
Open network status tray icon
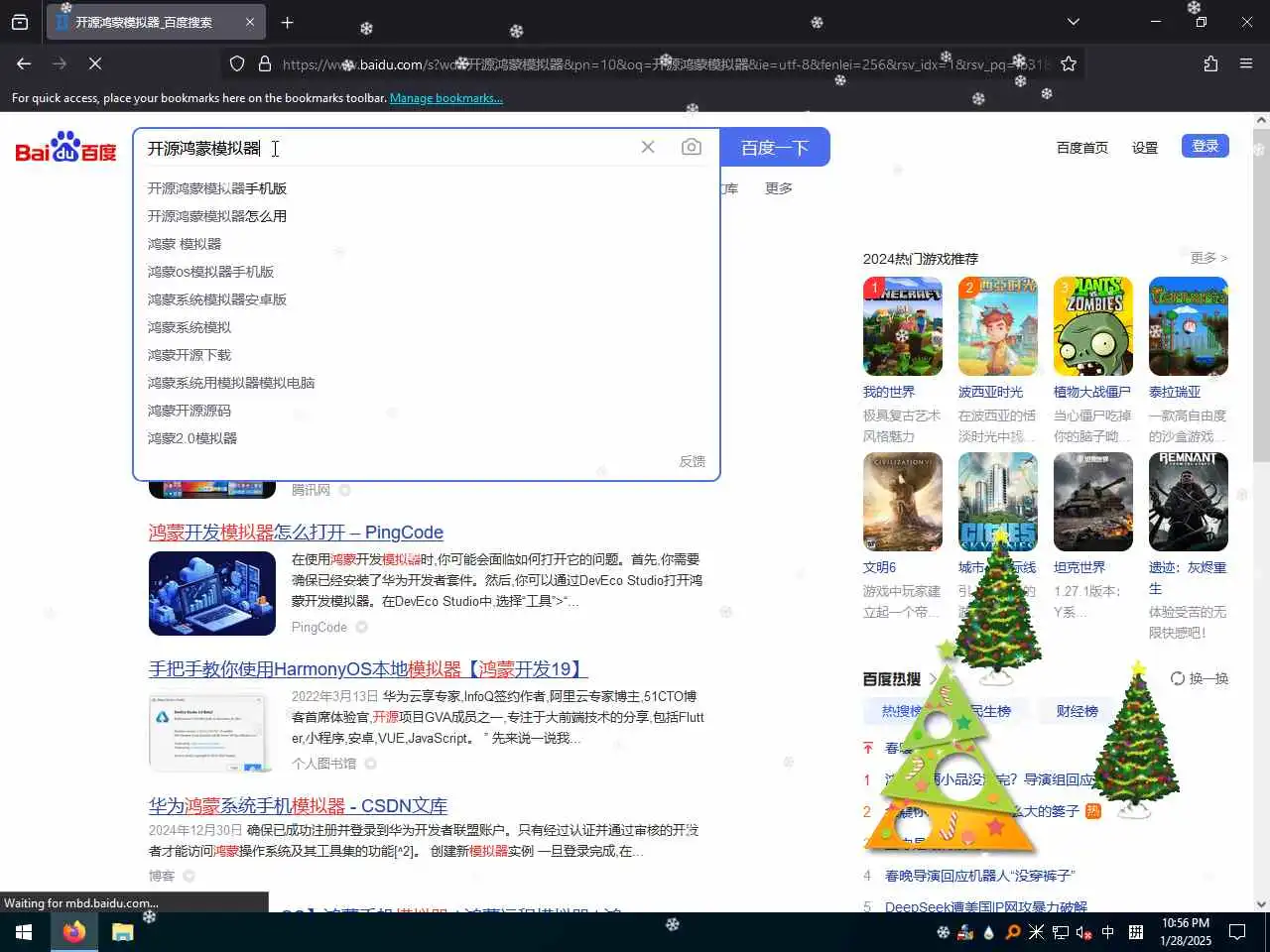[x=1061, y=932]
